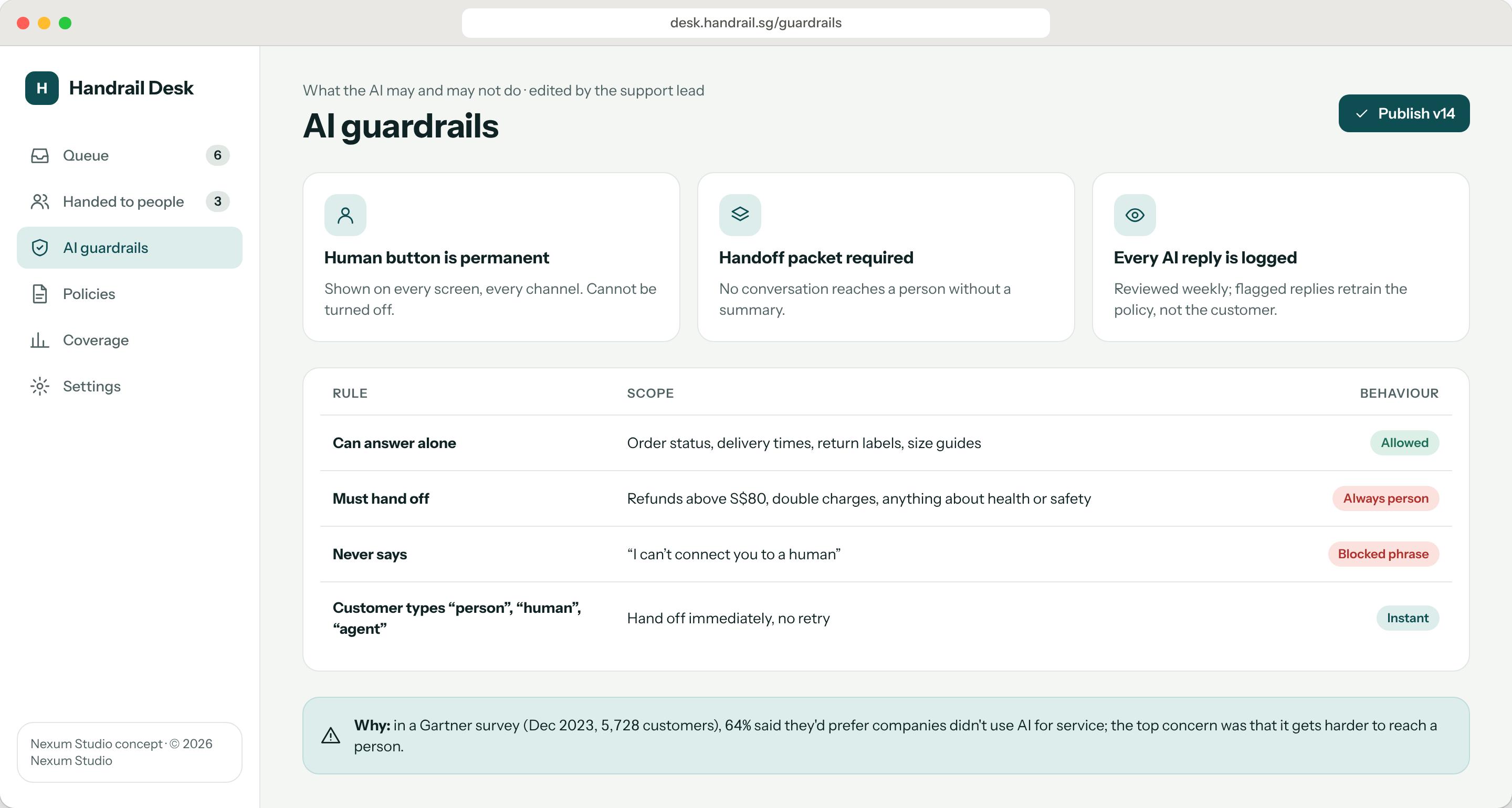Click the Nexum Studio concept footer note

(x=129, y=752)
